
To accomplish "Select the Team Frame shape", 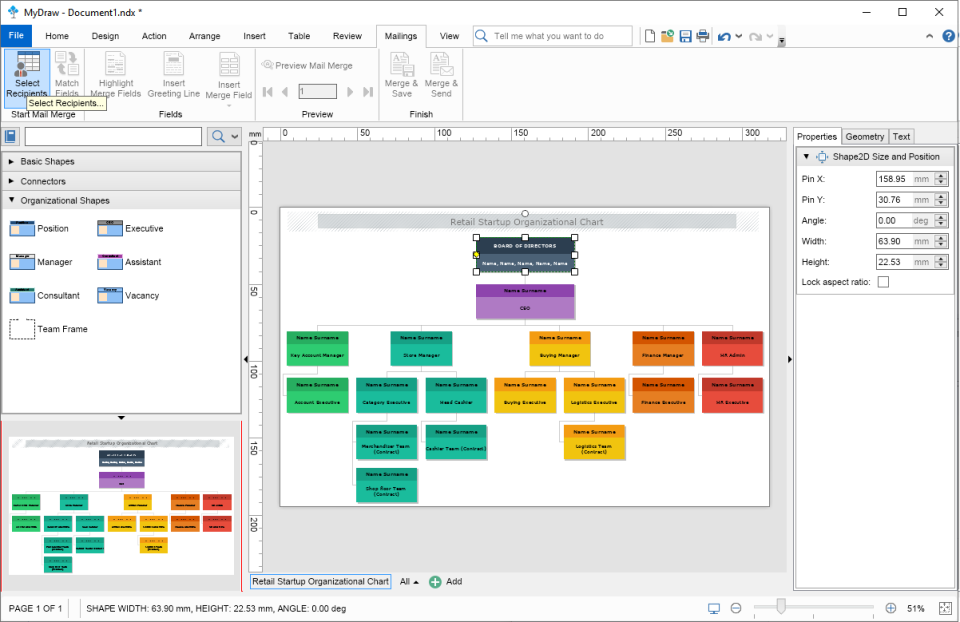I will 40,328.
